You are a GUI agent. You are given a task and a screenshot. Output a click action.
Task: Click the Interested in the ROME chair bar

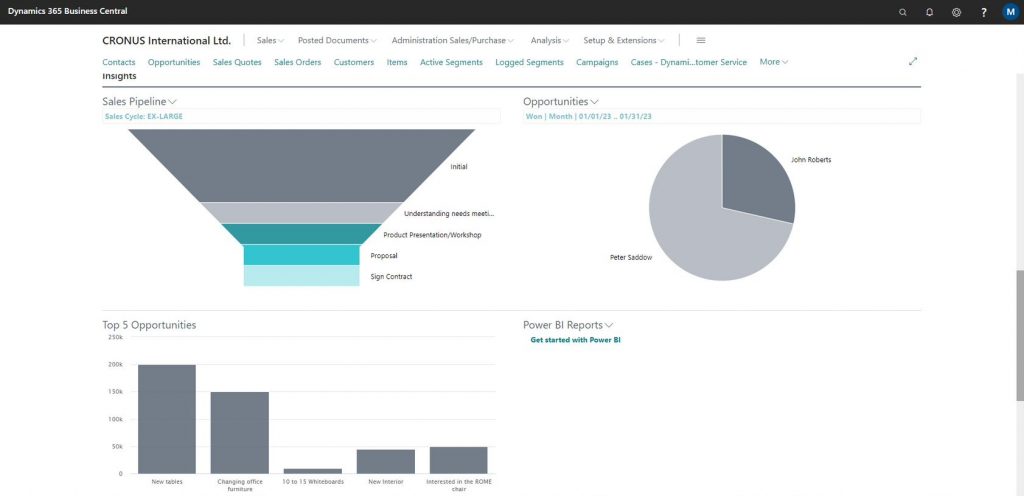pyautogui.click(x=458, y=460)
